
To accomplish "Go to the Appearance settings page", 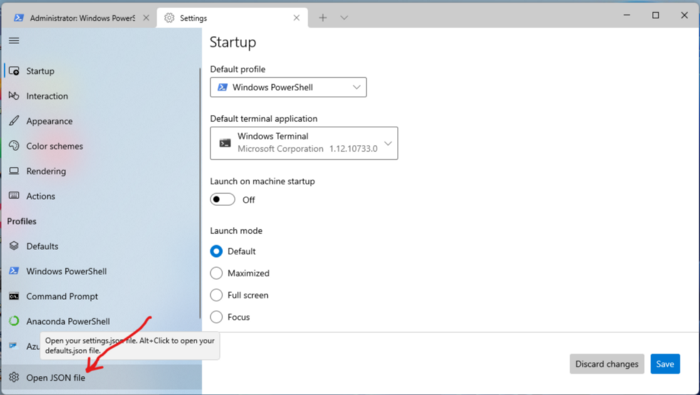I will coord(101,121).
